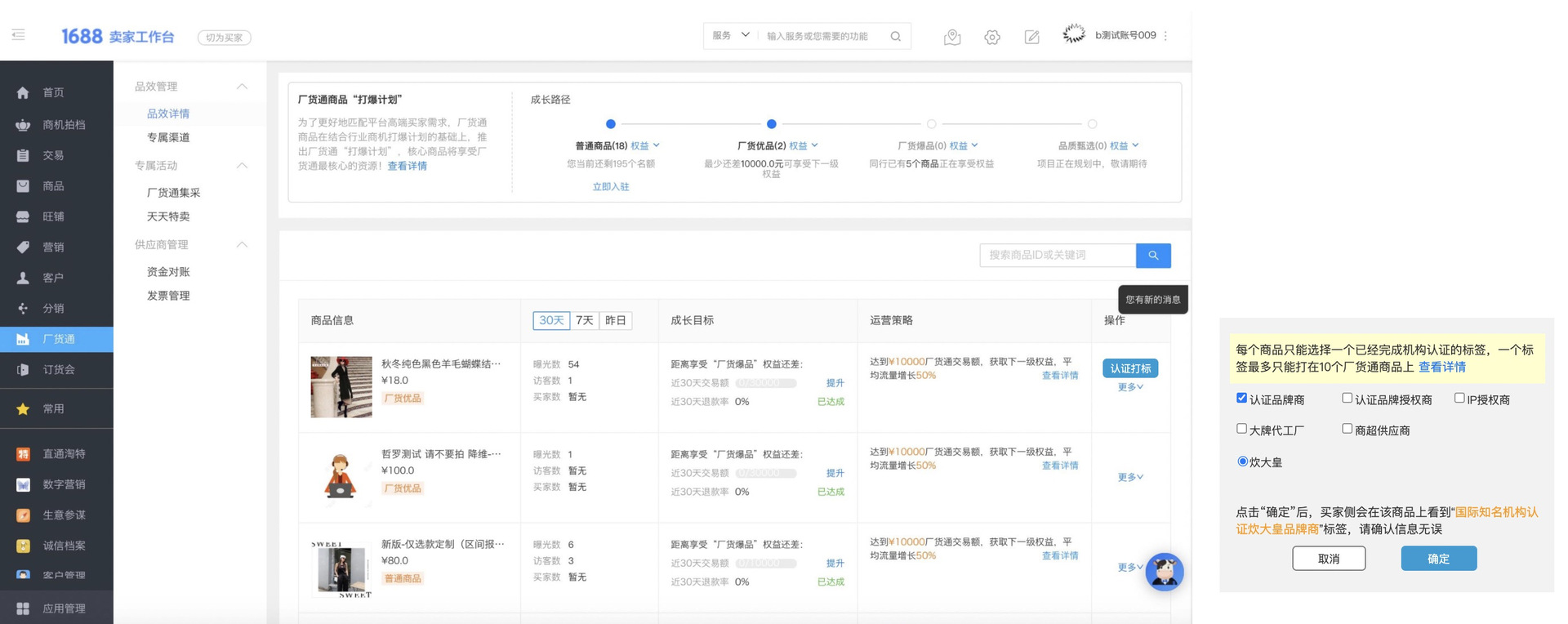Collapse sidebar with the hamburger menu icon

tap(19, 34)
